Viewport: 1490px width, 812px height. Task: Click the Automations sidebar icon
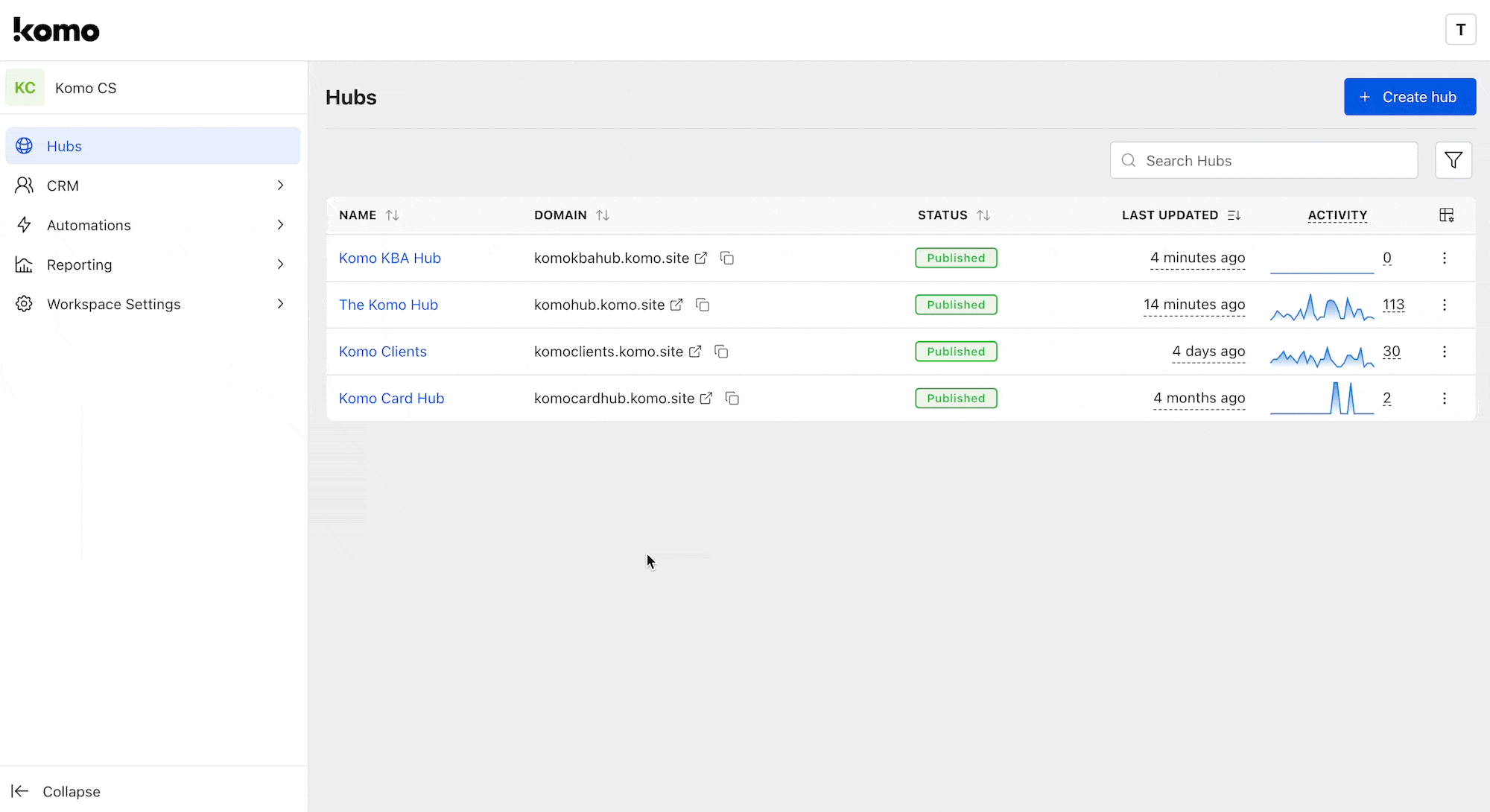[25, 225]
